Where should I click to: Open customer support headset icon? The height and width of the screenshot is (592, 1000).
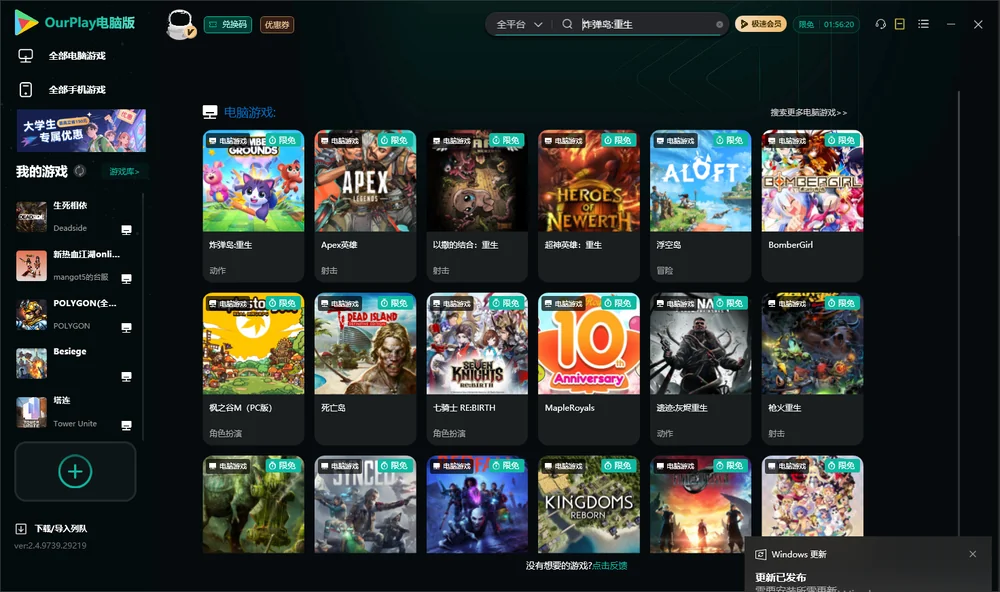pos(880,24)
